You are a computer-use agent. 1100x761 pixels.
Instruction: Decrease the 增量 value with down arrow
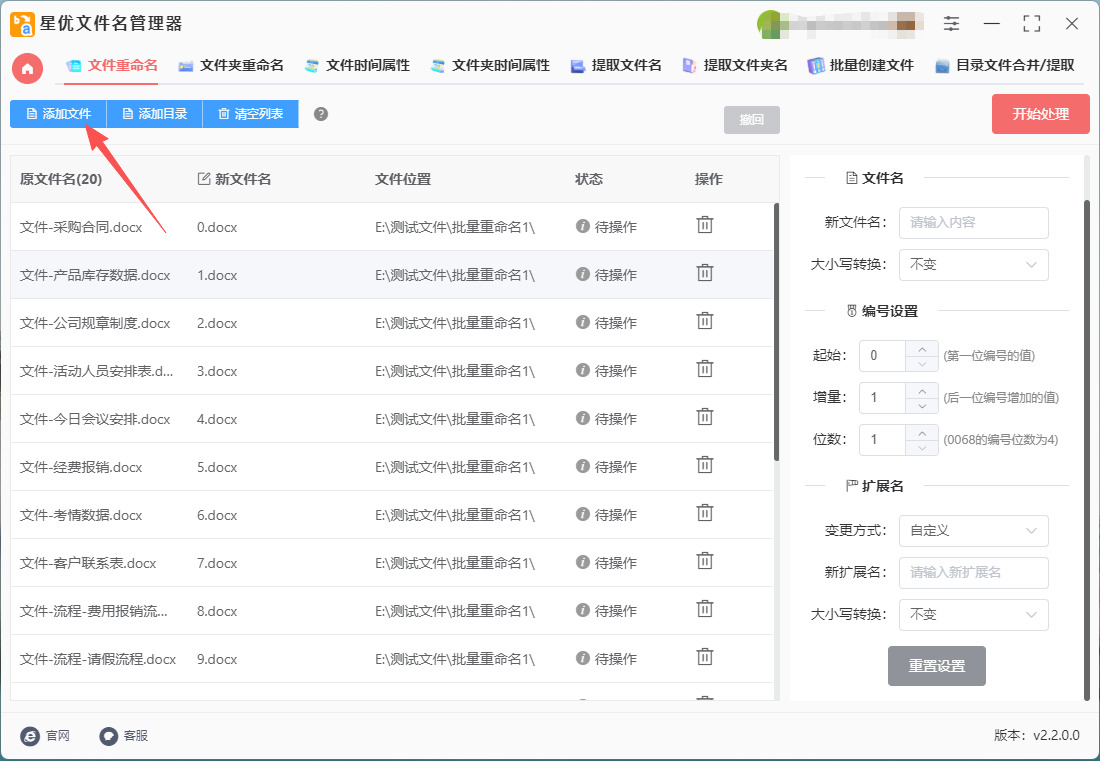(921, 405)
